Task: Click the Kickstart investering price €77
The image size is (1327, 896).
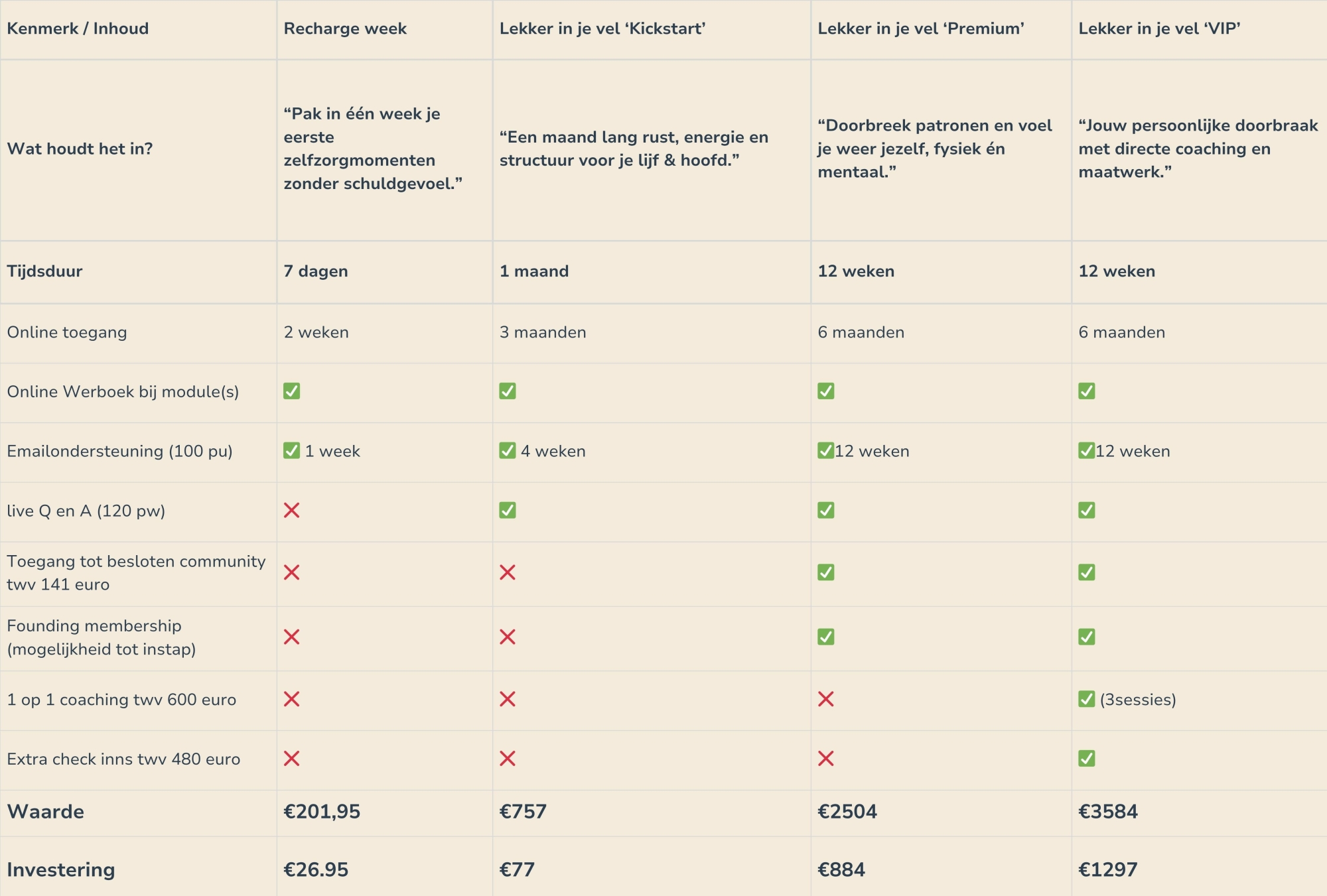Action: pos(517,869)
